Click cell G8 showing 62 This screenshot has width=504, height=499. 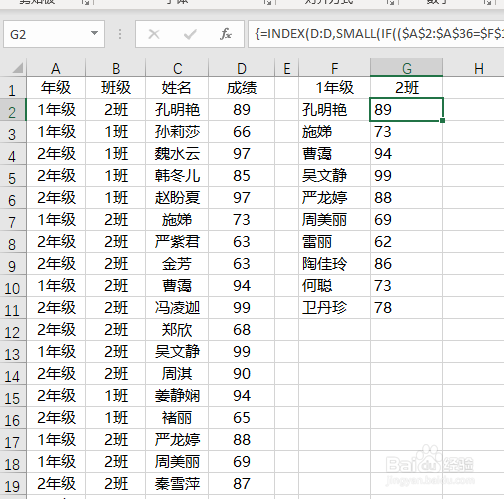click(x=406, y=241)
